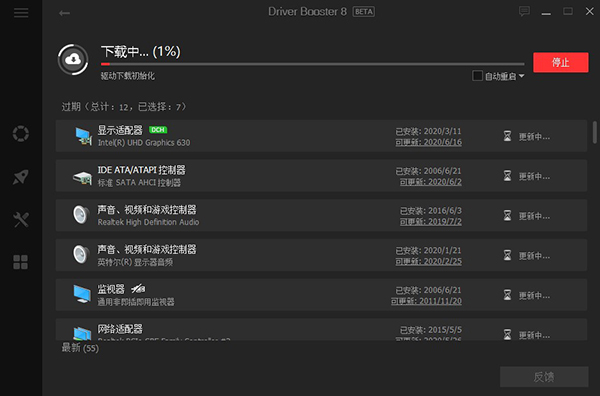This screenshot has width=600, height=396.
Task: Select the 标准 SATA AHCI 控制器 text
Action: [x=139, y=183]
